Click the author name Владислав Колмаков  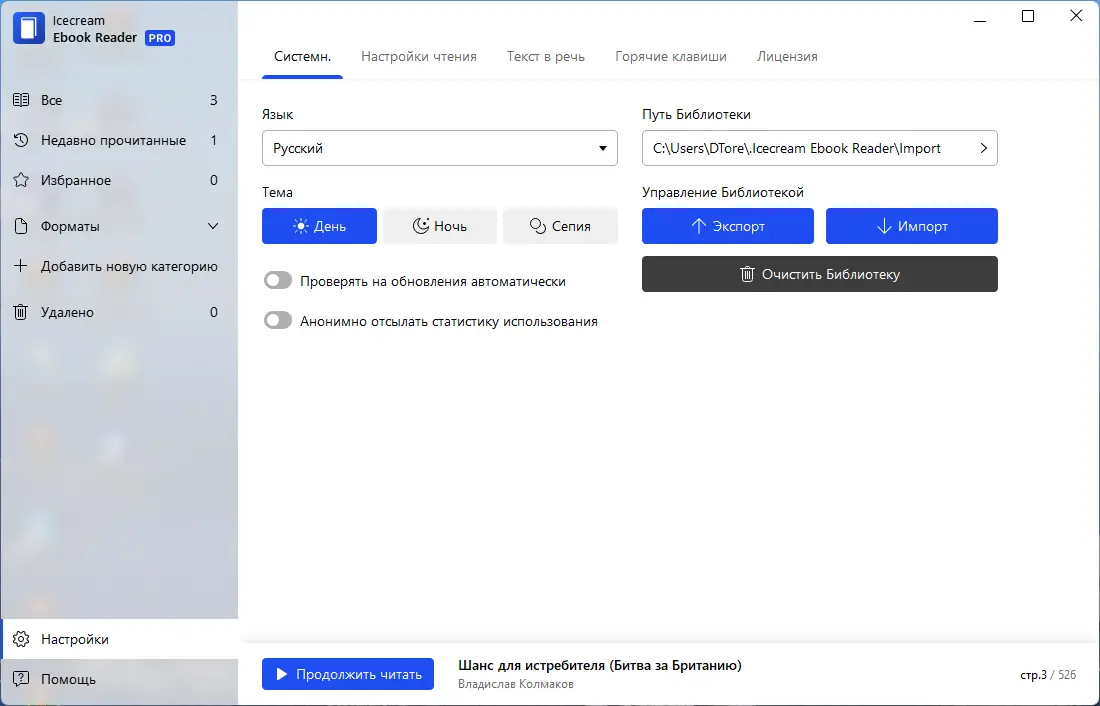point(516,684)
